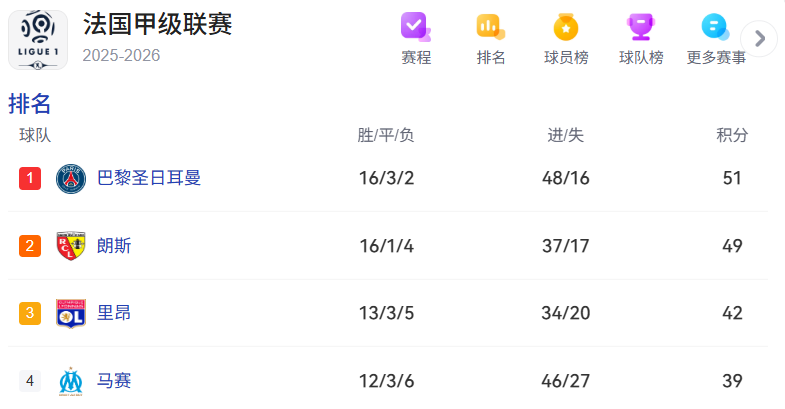This screenshot has height=409, width=785.
Task: Open the 赛程 schedule icon
Action: (x=415, y=26)
